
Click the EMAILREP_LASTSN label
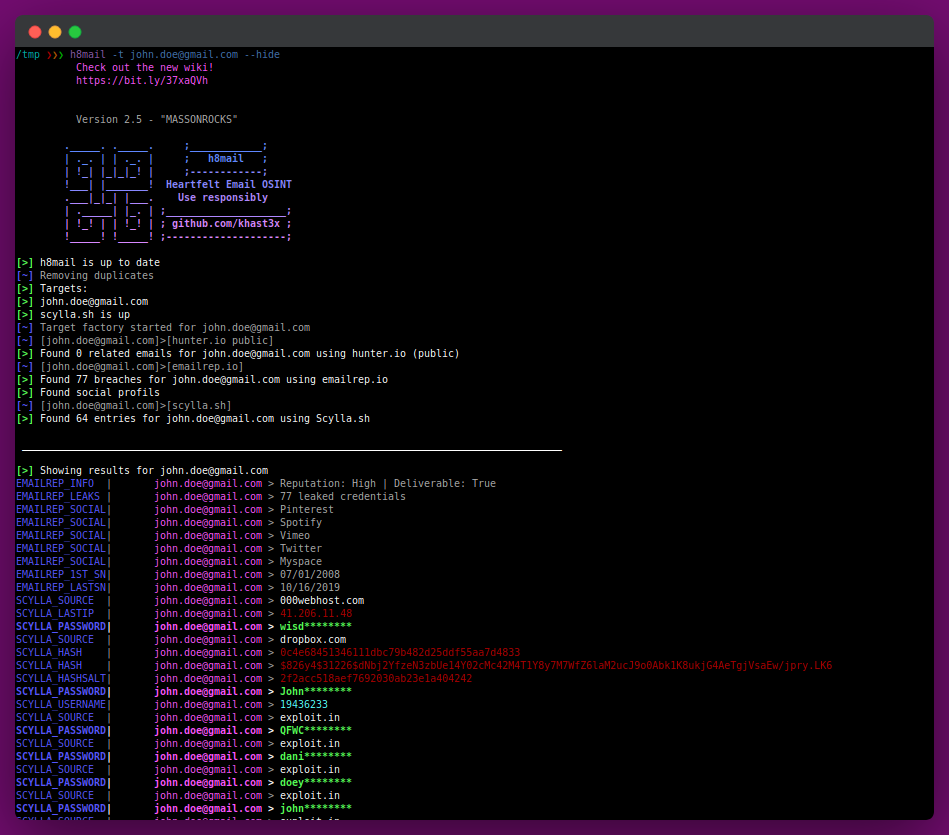[61, 588]
